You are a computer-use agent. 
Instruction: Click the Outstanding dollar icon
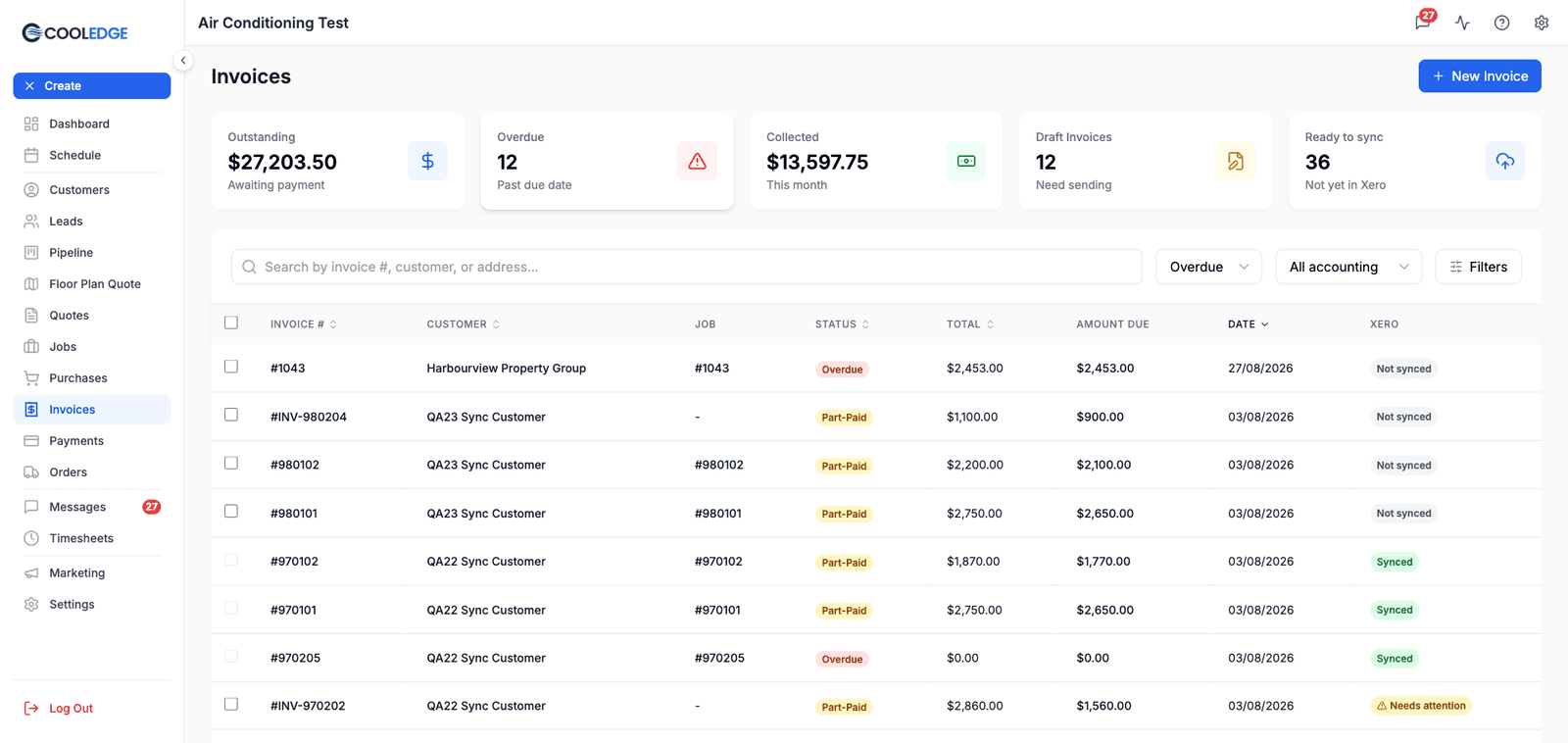(x=427, y=161)
